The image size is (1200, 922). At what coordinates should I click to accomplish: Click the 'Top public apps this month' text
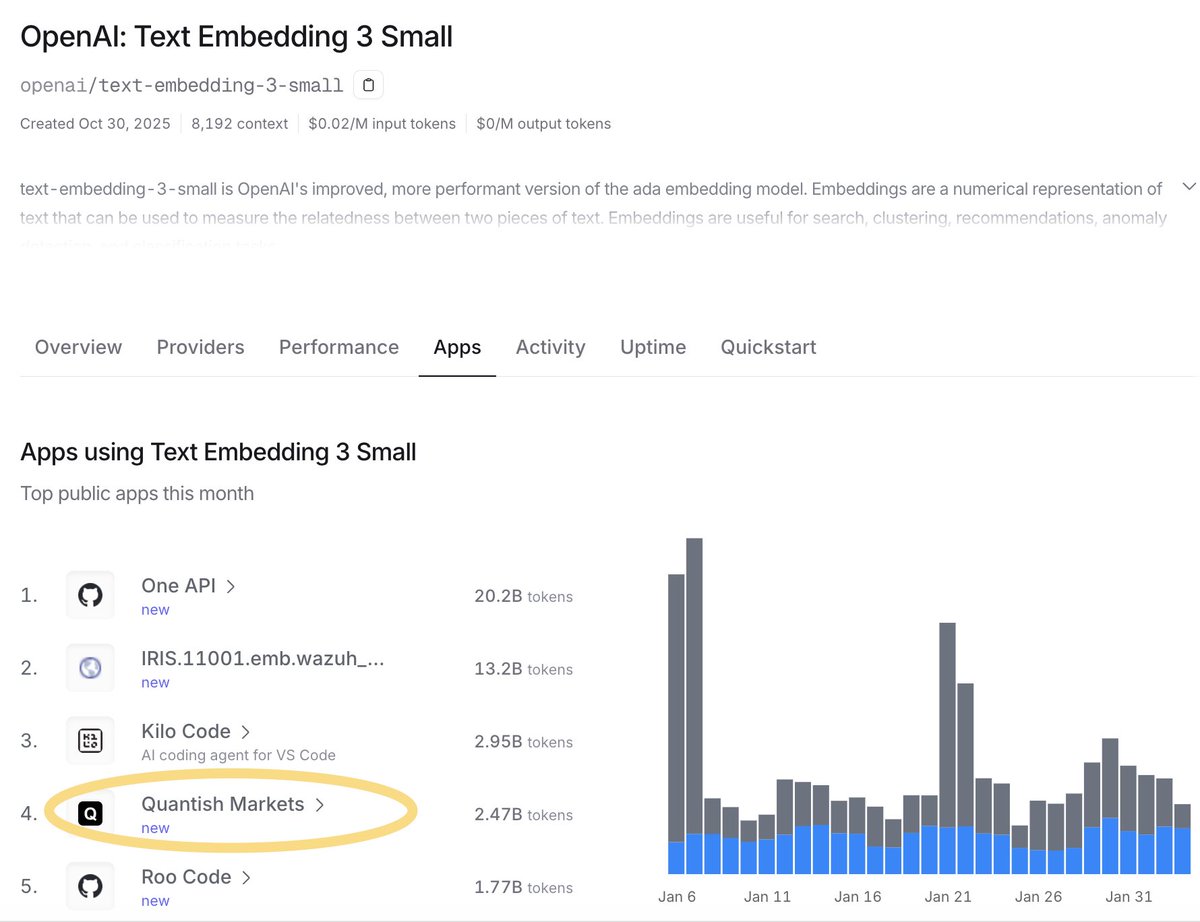click(137, 494)
